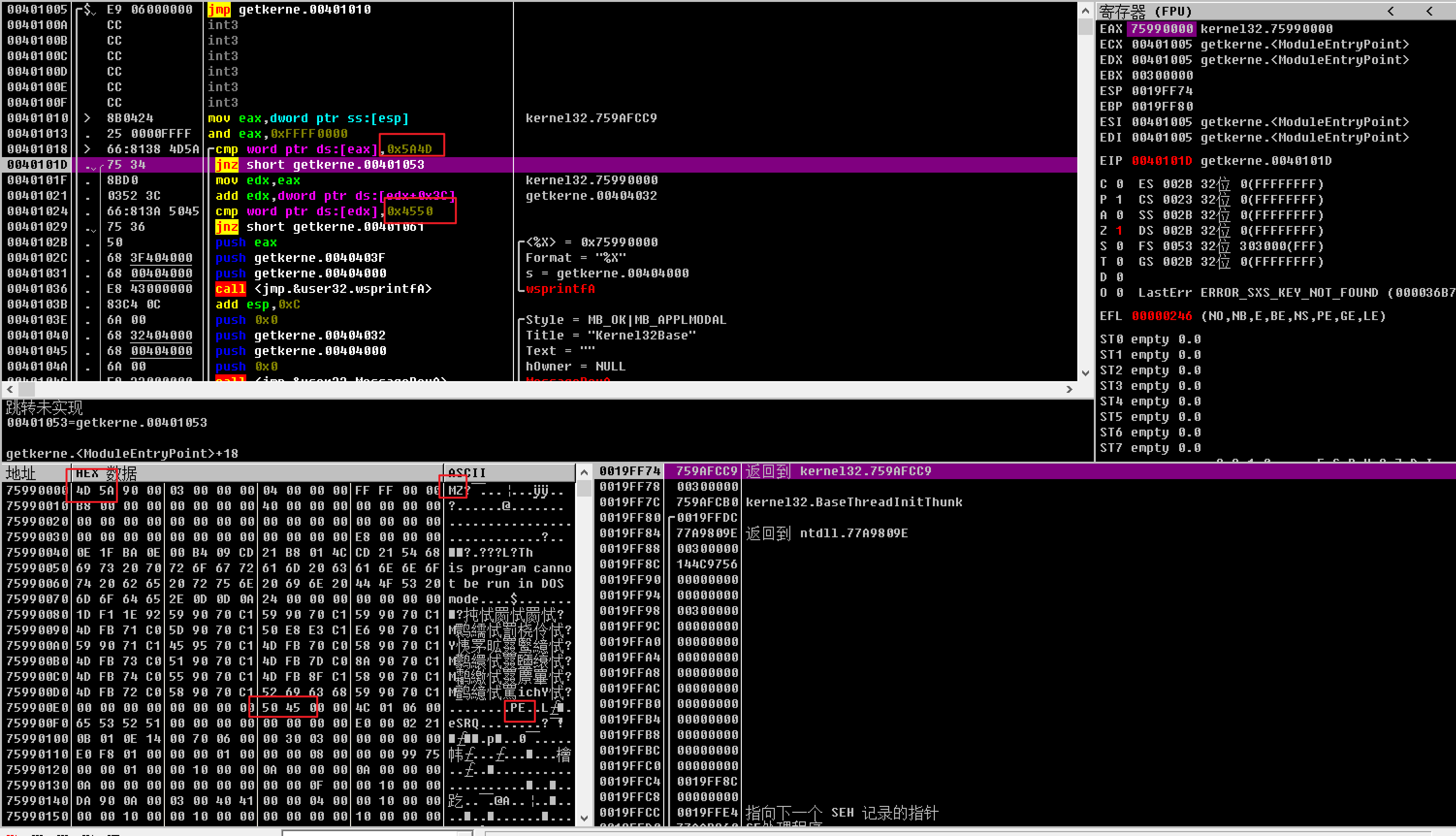Click the P flag value 1
This screenshot has height=836, width=1456.
(x=1119, y=199)
